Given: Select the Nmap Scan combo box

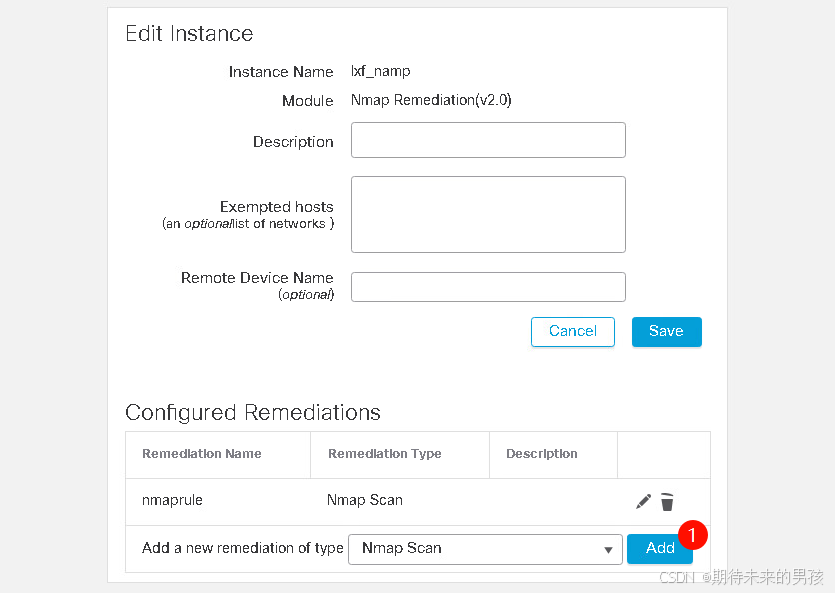Looking at the screenshot, I should click(x=485, y=549).
